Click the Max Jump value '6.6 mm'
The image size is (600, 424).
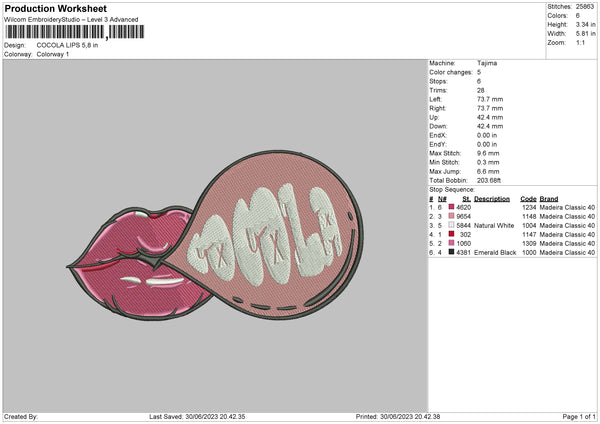click(x=488, y=172)
